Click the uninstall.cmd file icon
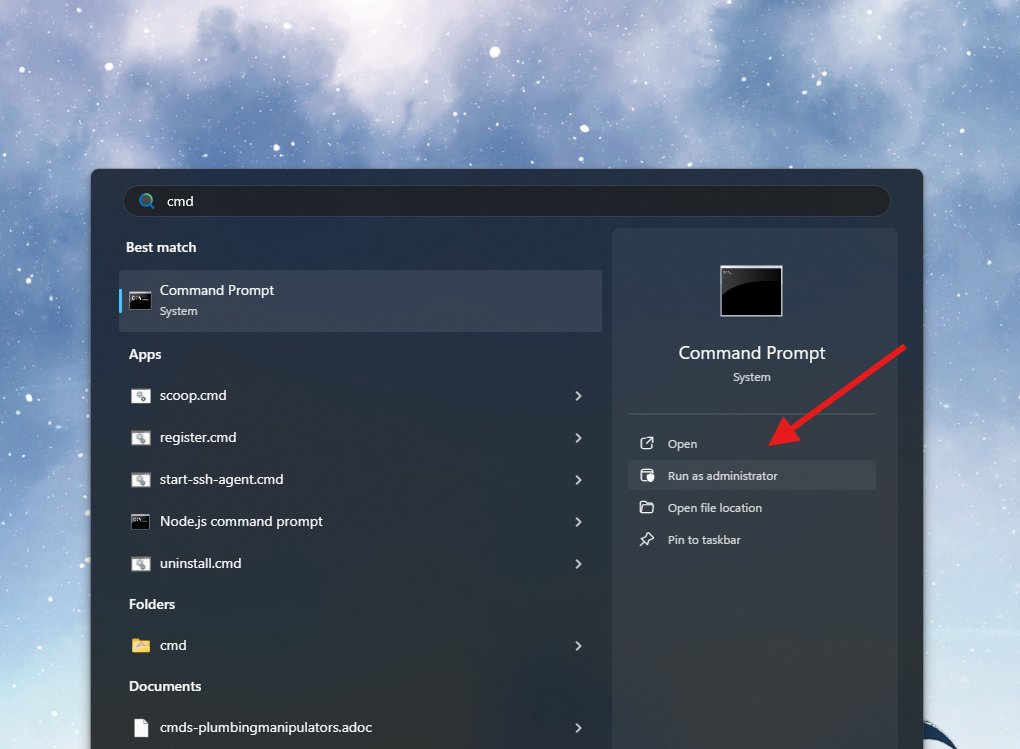The image size is (1020, 749). [x=141, y=564]
